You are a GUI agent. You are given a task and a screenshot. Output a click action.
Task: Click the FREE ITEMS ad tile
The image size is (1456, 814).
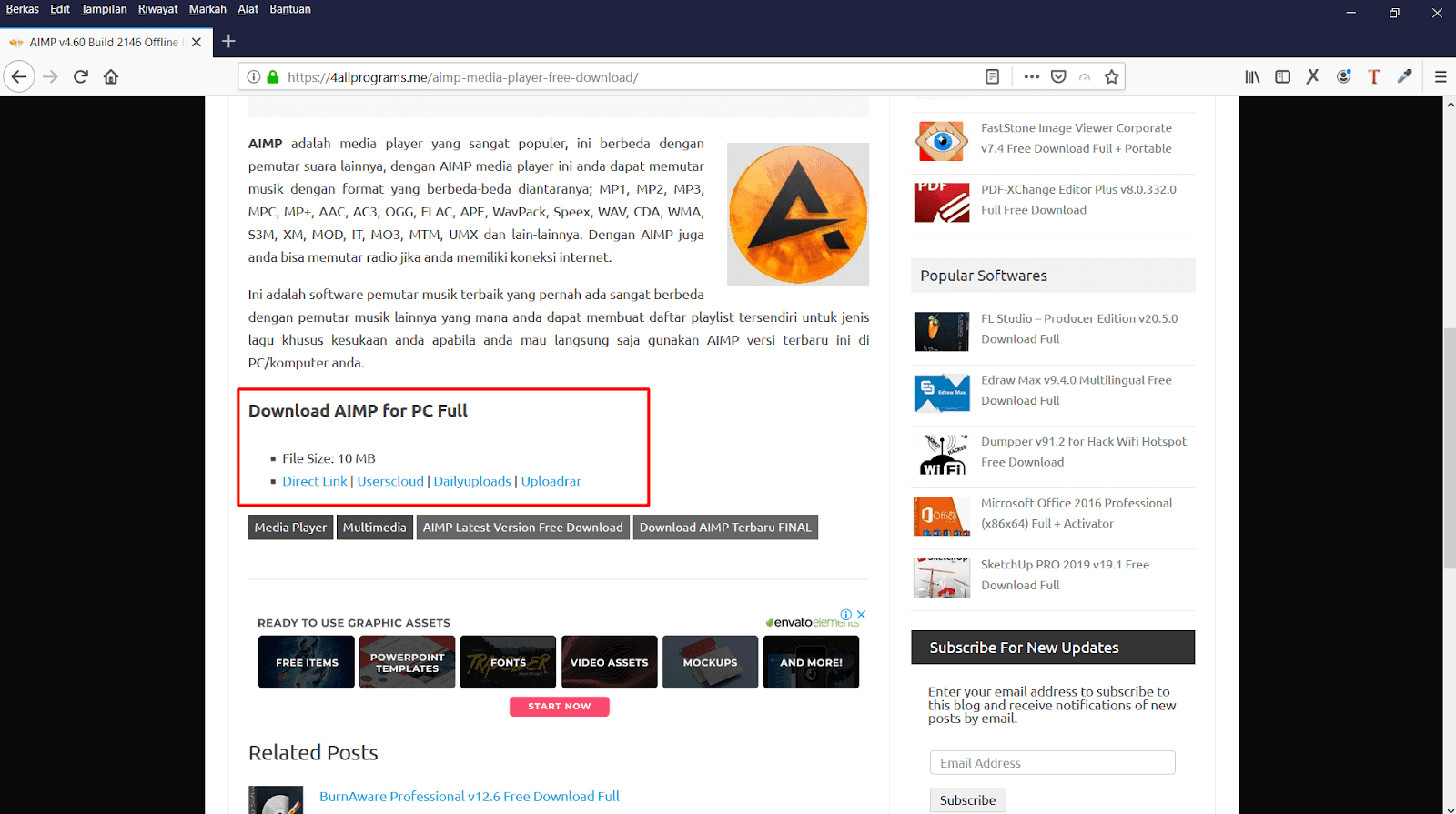[307, 662]
